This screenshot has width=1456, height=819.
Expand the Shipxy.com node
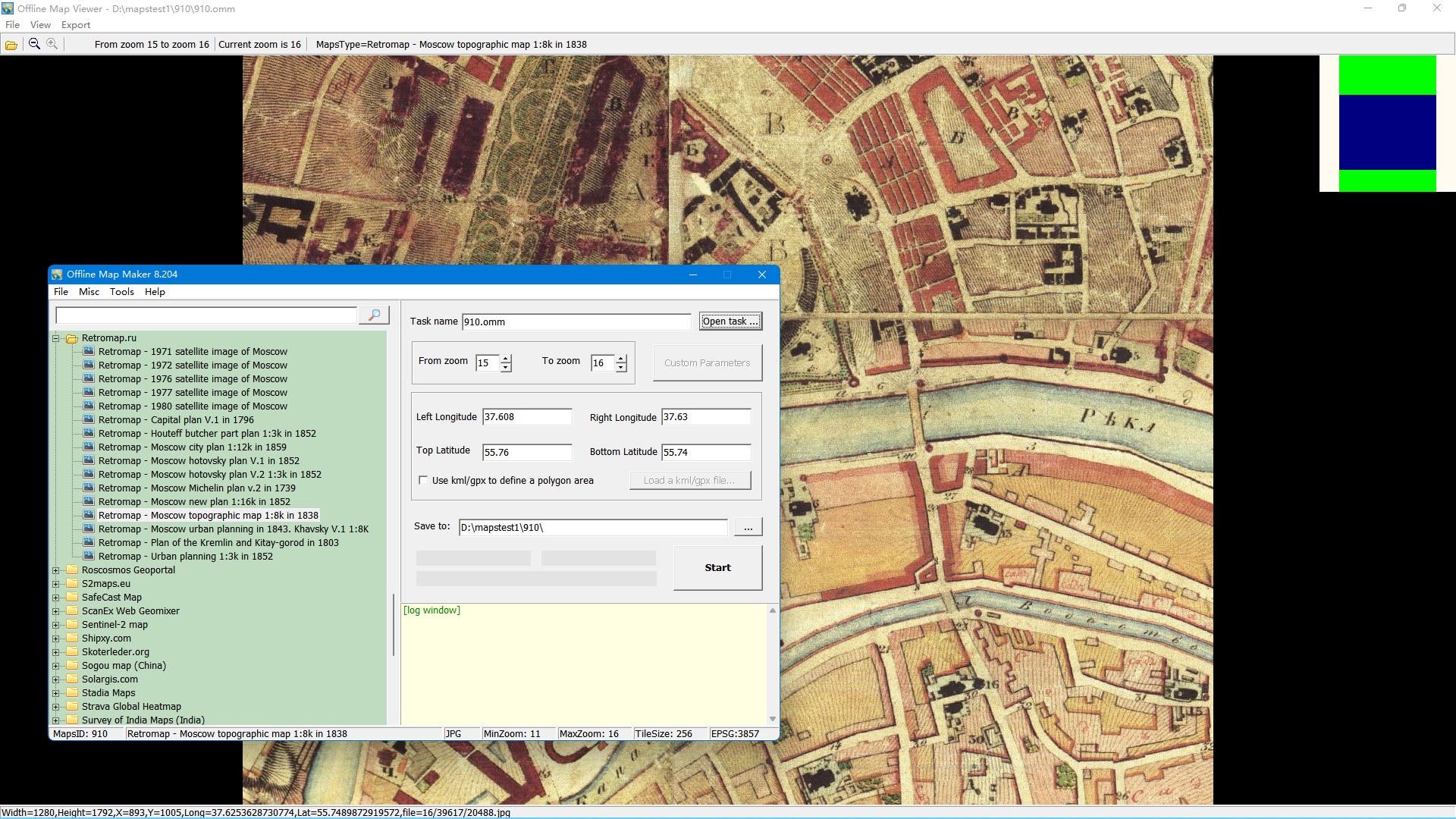pos(55,639)
